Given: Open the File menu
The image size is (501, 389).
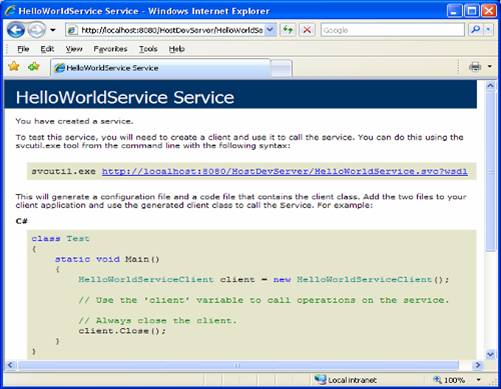Looking at the screenshot, I should point(23,49).
